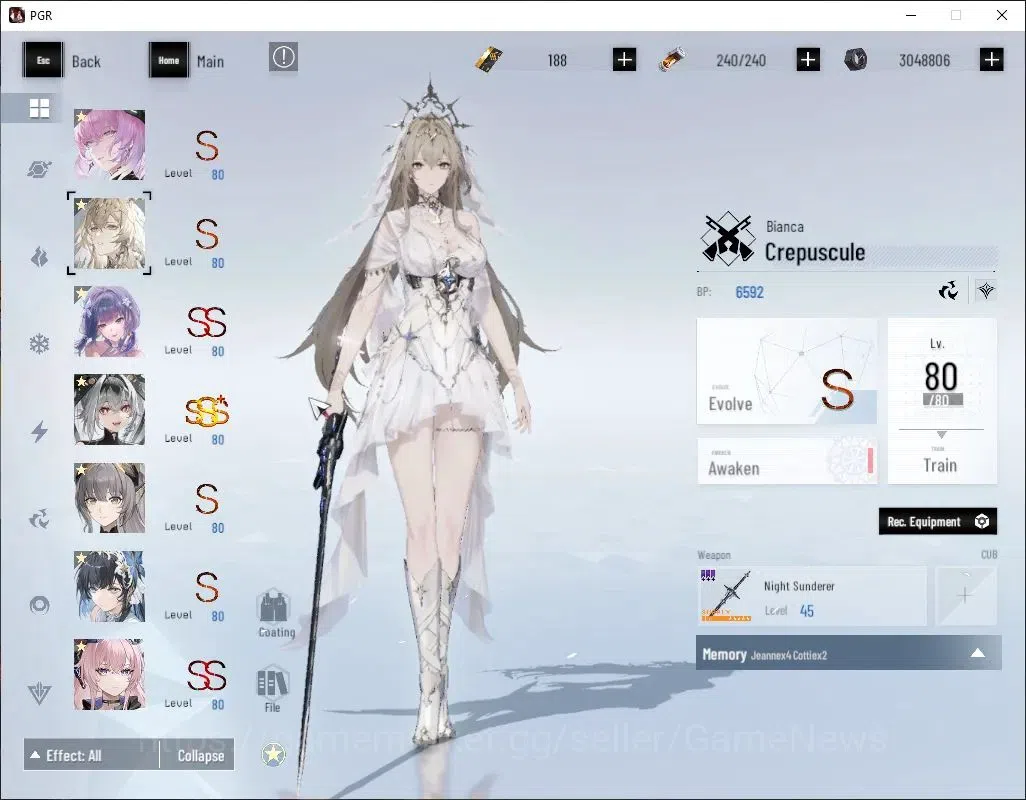Choose the selected blonde Bianca portrait

point(109,233)
